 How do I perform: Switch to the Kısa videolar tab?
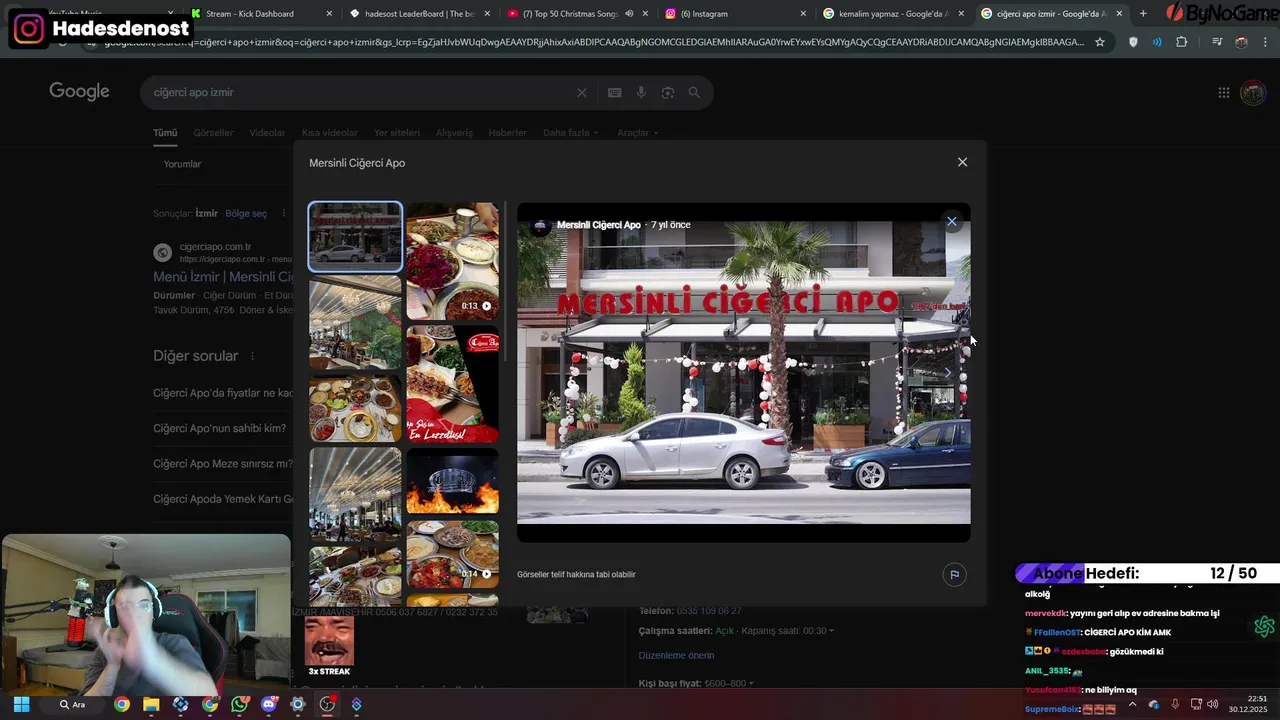pyautogui.click(x=330, y=133)
